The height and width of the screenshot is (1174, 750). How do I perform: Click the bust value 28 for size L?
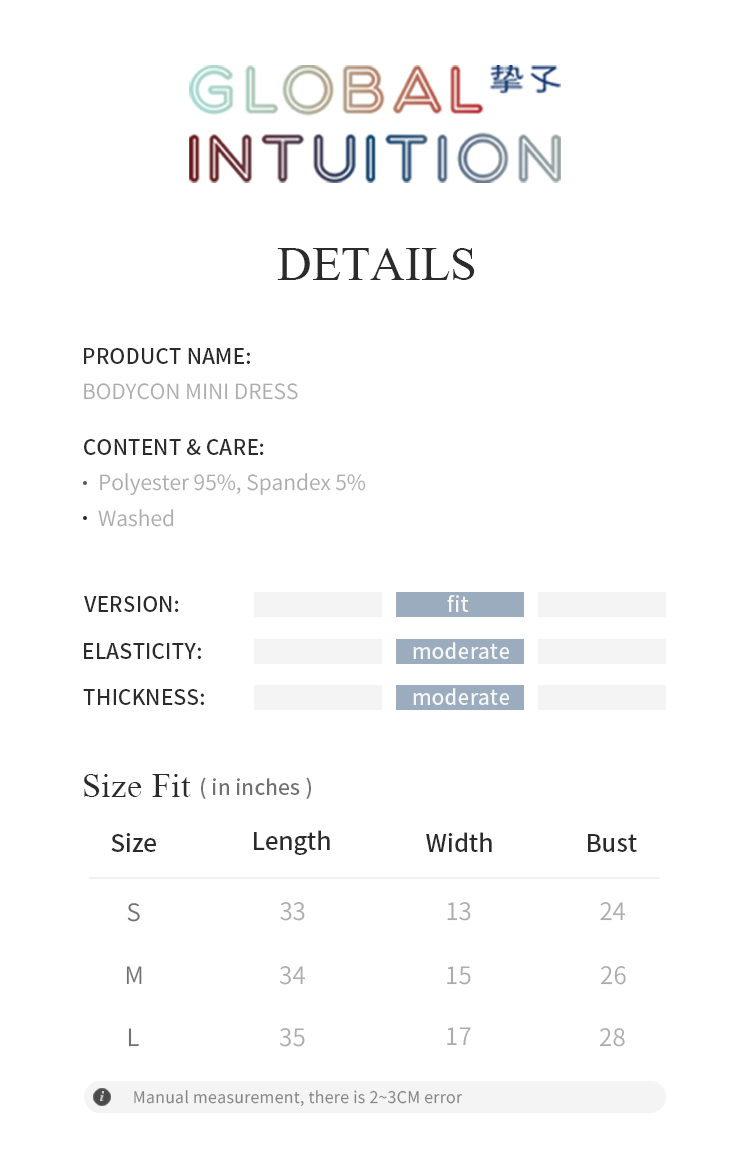[612, 1037]
